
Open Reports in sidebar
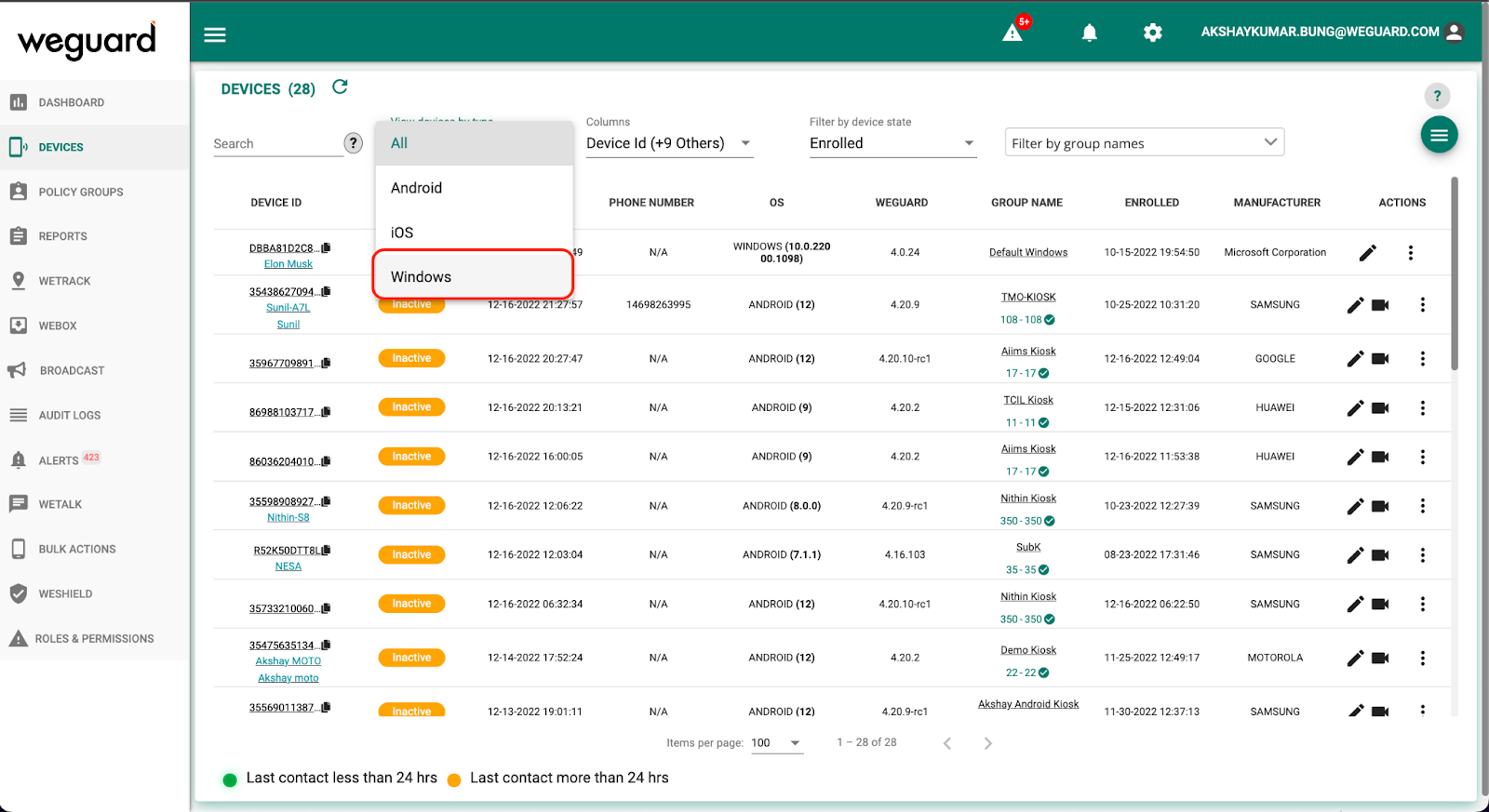pyautogui.click(x=95, y=236)
